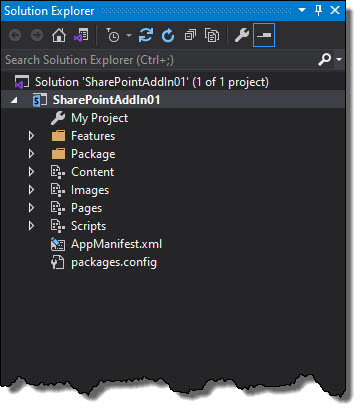
Task: Click the Visual Studio solution icon
Action: pyautogui.click(x=22, y=82)
